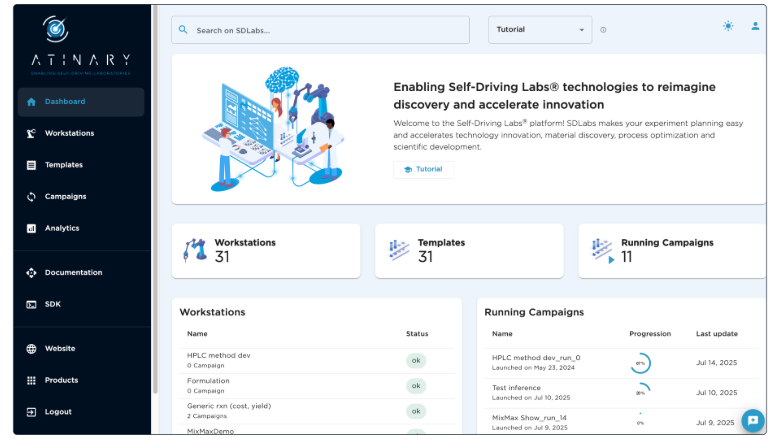Click the Workstations robot arm sidebar icon
The width and height of the screenshot is (780, 439).
(x=31, y=133)
